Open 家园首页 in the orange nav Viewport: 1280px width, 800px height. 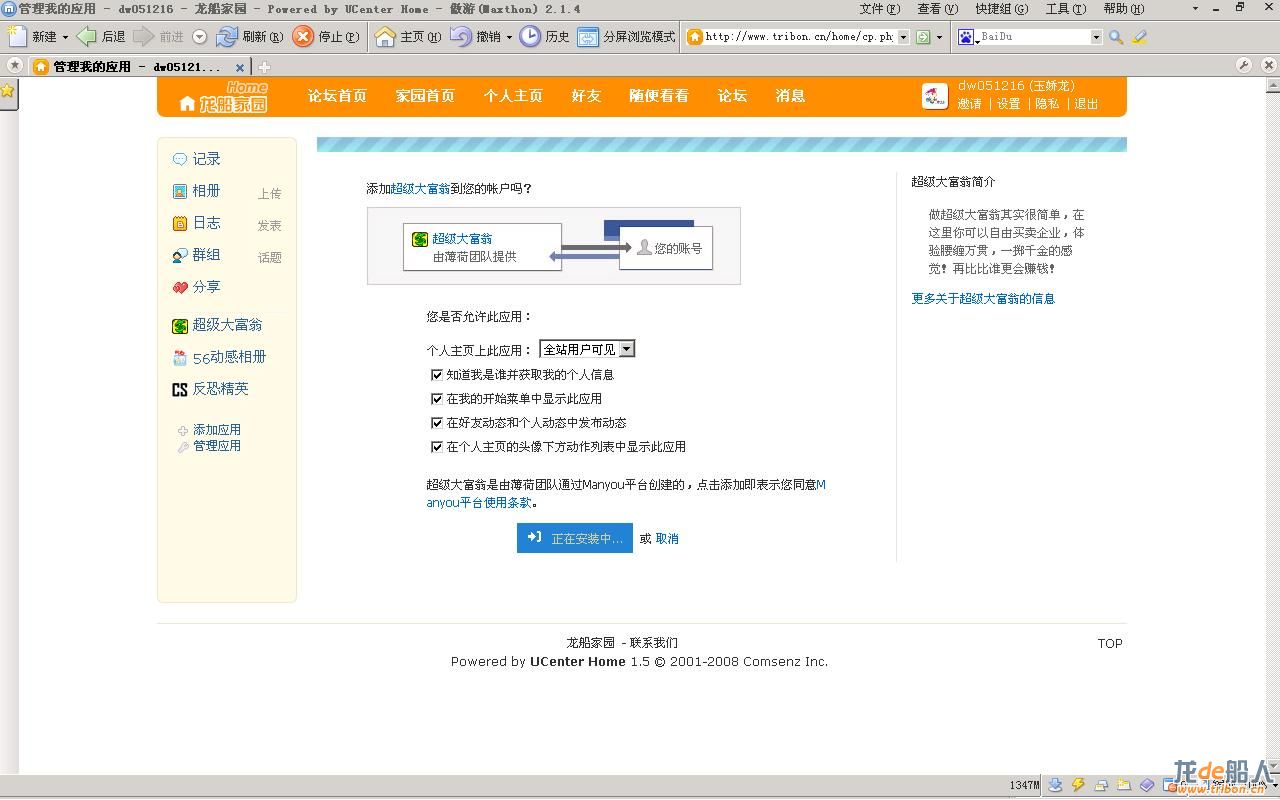coord(425,96)
